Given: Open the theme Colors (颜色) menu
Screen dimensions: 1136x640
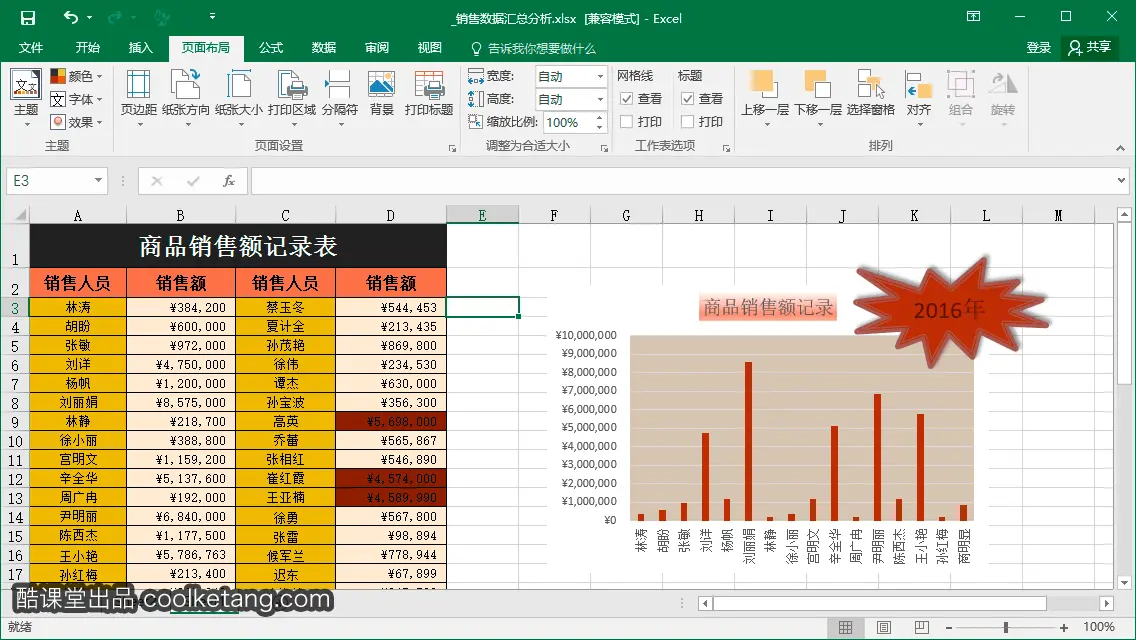Looking at the screenshot, I should click(77, 76).
